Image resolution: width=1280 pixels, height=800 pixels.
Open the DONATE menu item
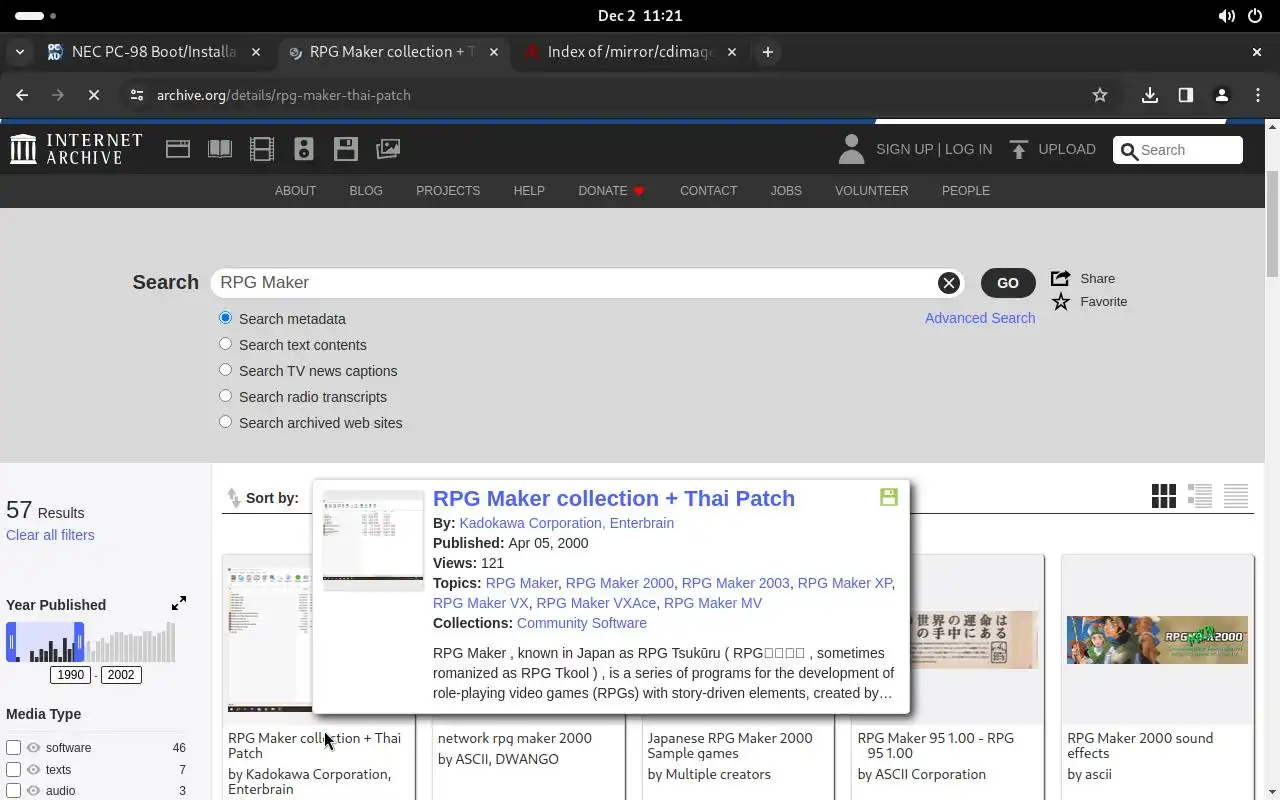[611, 191]
